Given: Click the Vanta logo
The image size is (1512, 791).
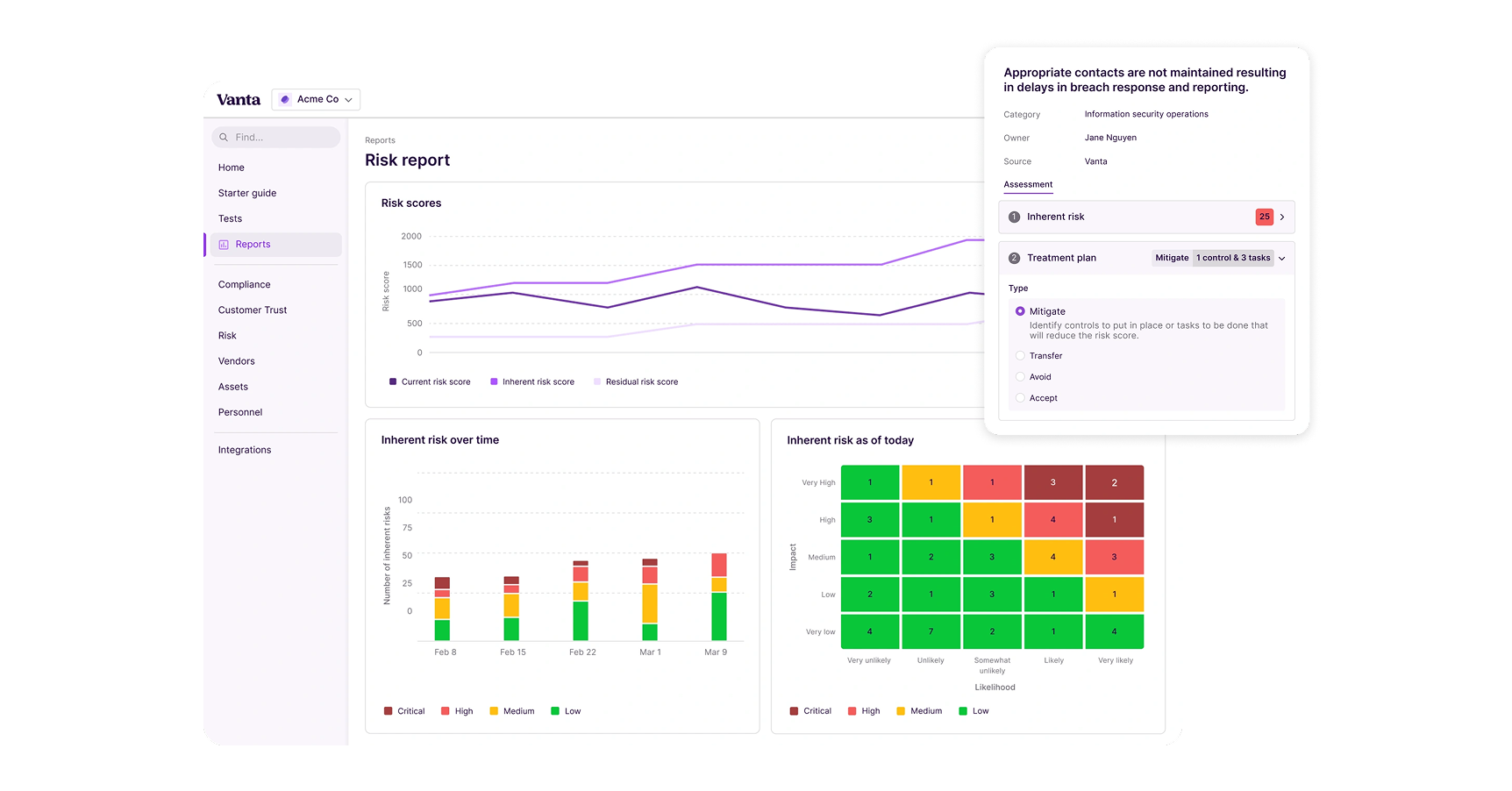Looking at the screenshot, I should (x=239, y=100).
